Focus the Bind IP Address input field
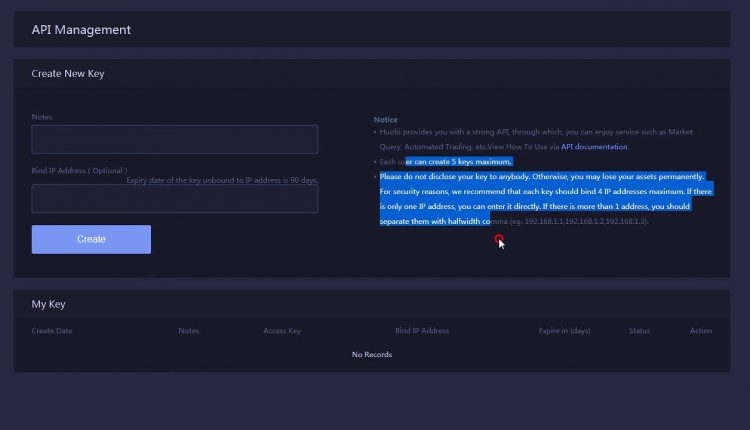This screenshot has height=430, width=750. (175, 198)
